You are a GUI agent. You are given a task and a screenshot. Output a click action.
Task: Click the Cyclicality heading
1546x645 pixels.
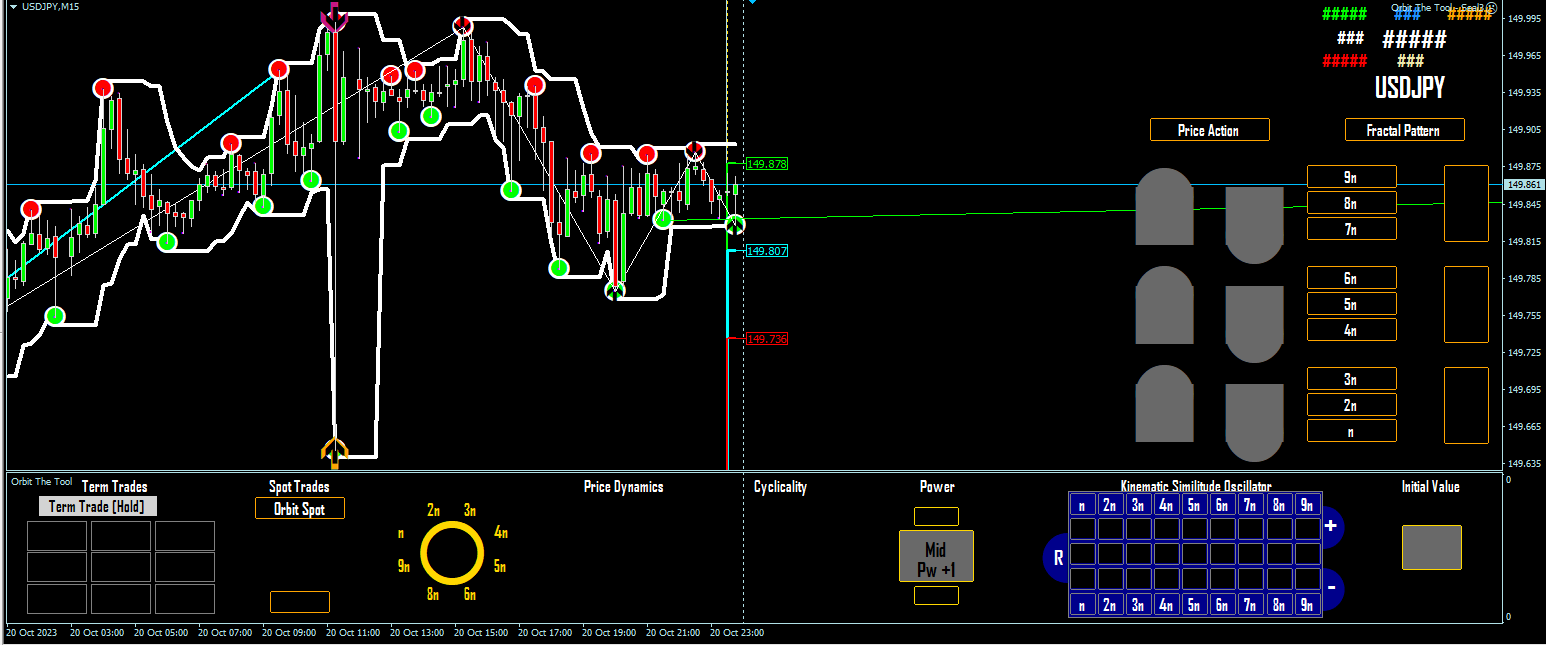pyautogui.click(x=780, y=487)
